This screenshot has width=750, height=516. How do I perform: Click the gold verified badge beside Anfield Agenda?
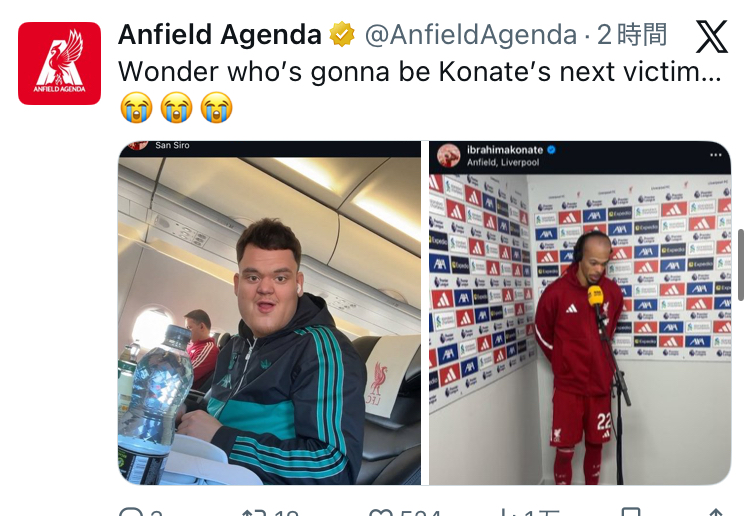(x=342, y=34)
